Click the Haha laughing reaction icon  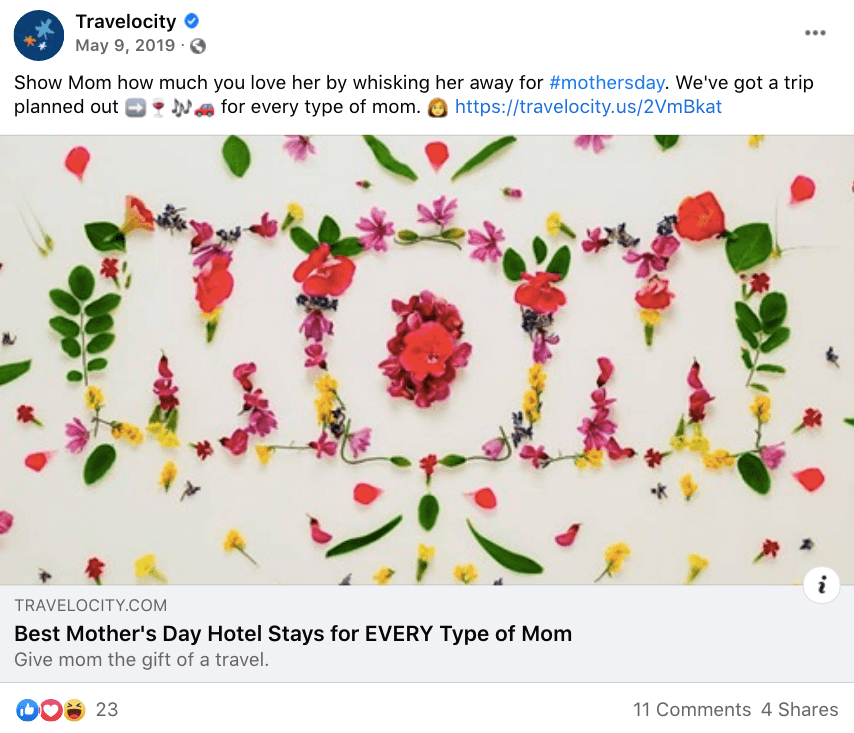click(75, 710)
